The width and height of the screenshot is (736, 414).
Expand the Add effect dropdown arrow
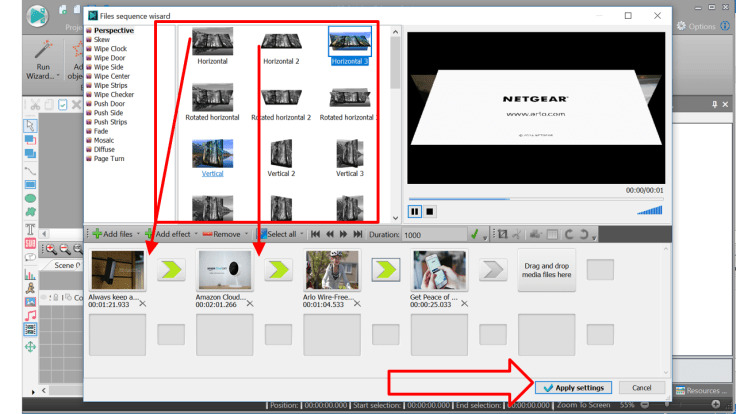pos(196,234)
